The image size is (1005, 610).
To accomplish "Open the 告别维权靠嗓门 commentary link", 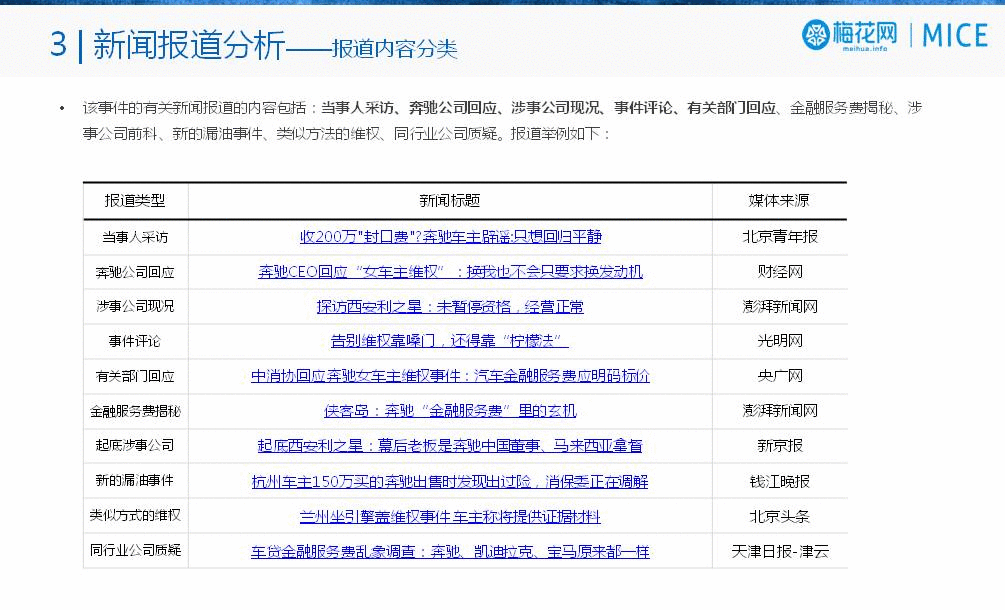I will [x=450, y=341].
